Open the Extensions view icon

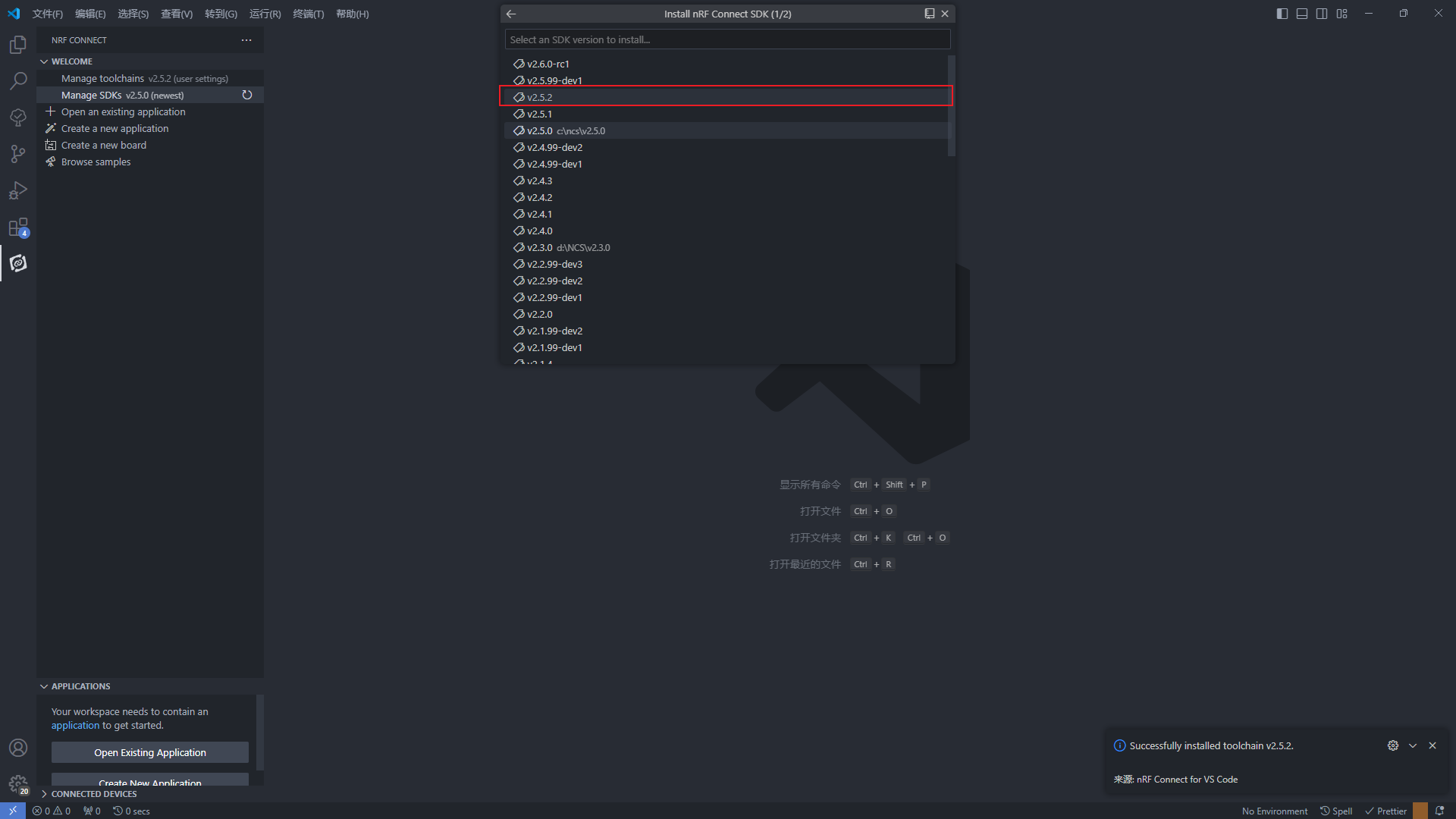tap(18, 227)
